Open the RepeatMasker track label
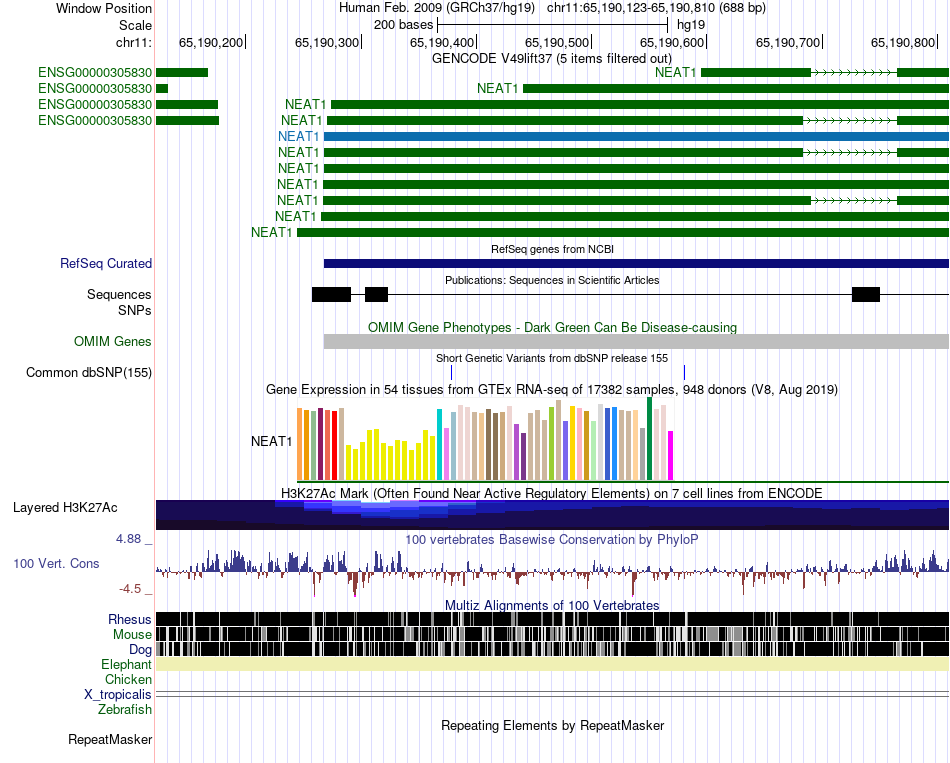950x763 pixels. (110, 739)
